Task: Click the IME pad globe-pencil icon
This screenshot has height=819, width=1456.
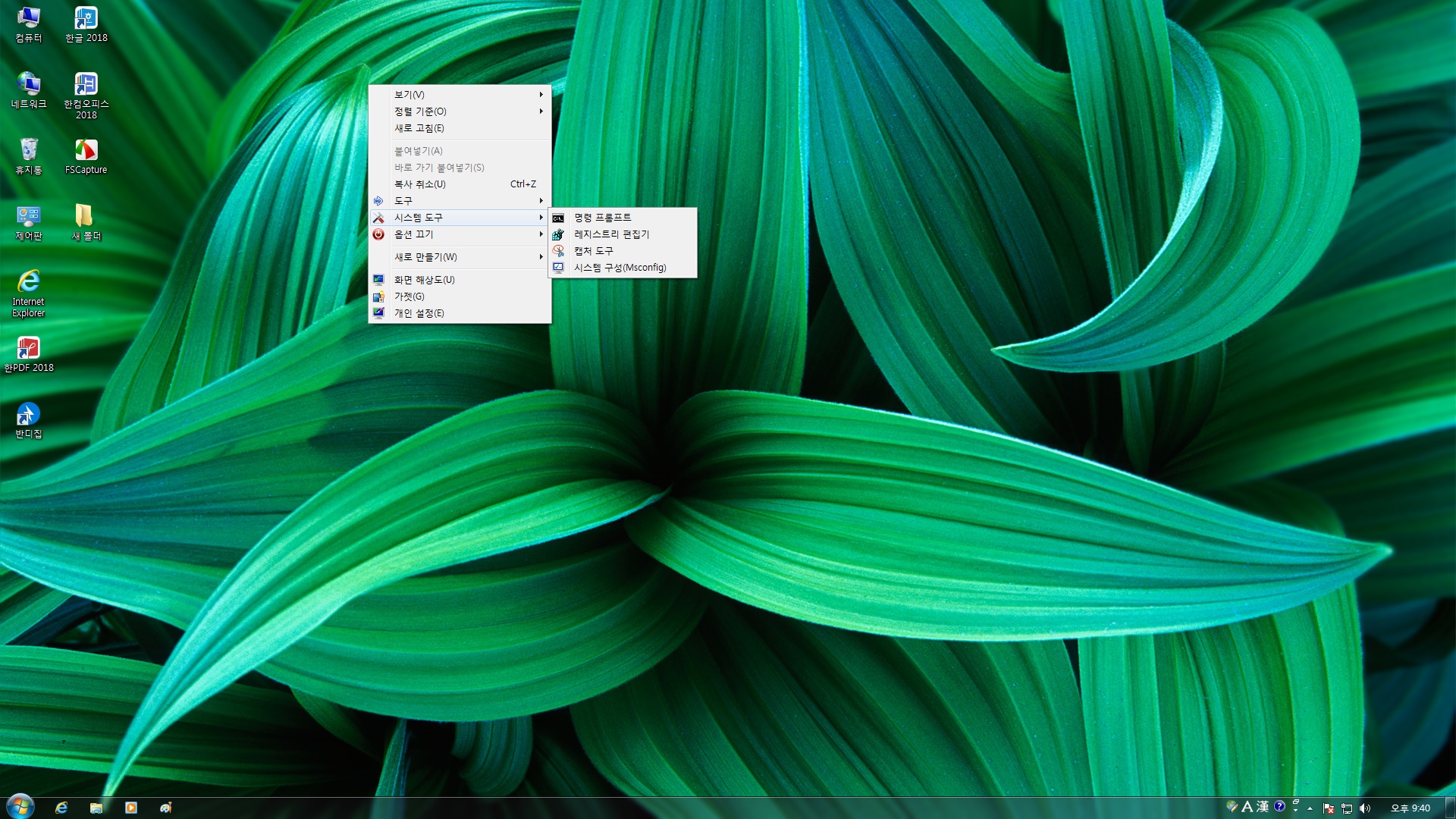Action: pyautogui.click(x=1232, y=806)
